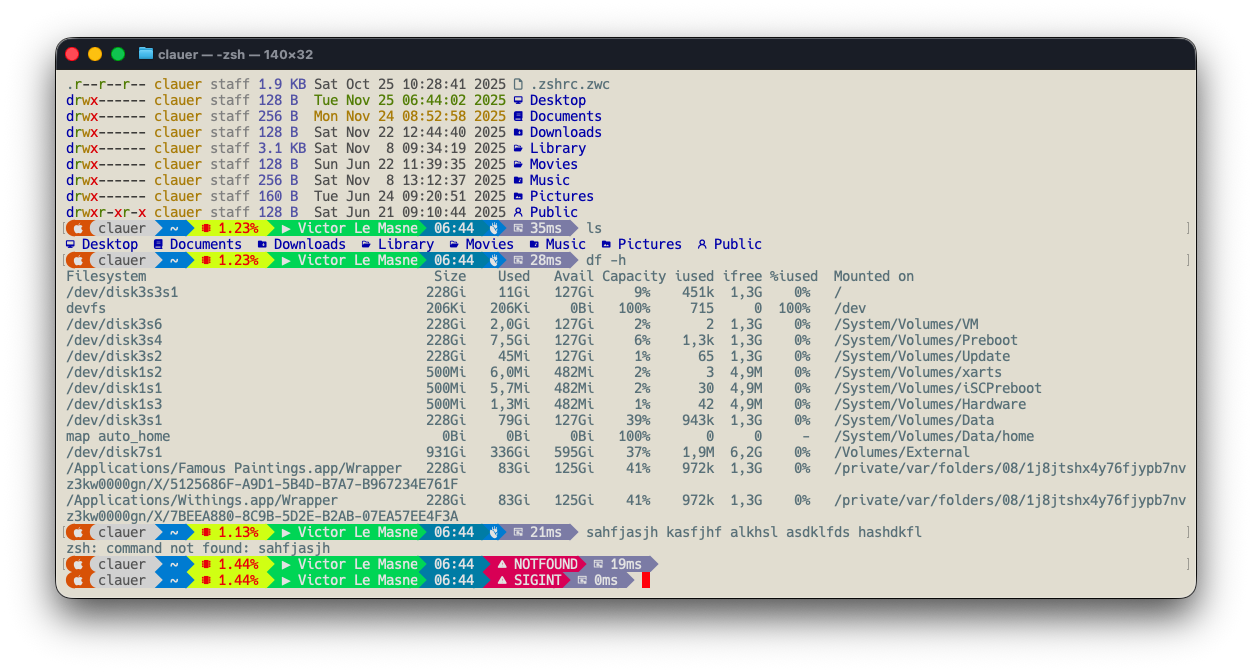The image size is (1252, 672).
Task: Click the green zoom button of the terminal window
Action: 118,54
